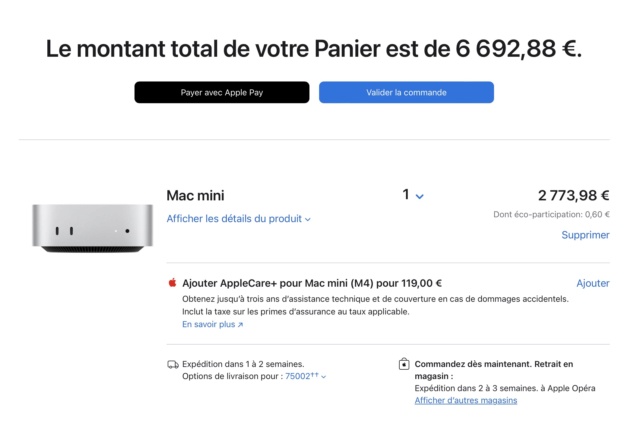Viewport: 640px width, 440px height.
Task: Click Afficher d'autres magasins link
Action: pos(466,400)
